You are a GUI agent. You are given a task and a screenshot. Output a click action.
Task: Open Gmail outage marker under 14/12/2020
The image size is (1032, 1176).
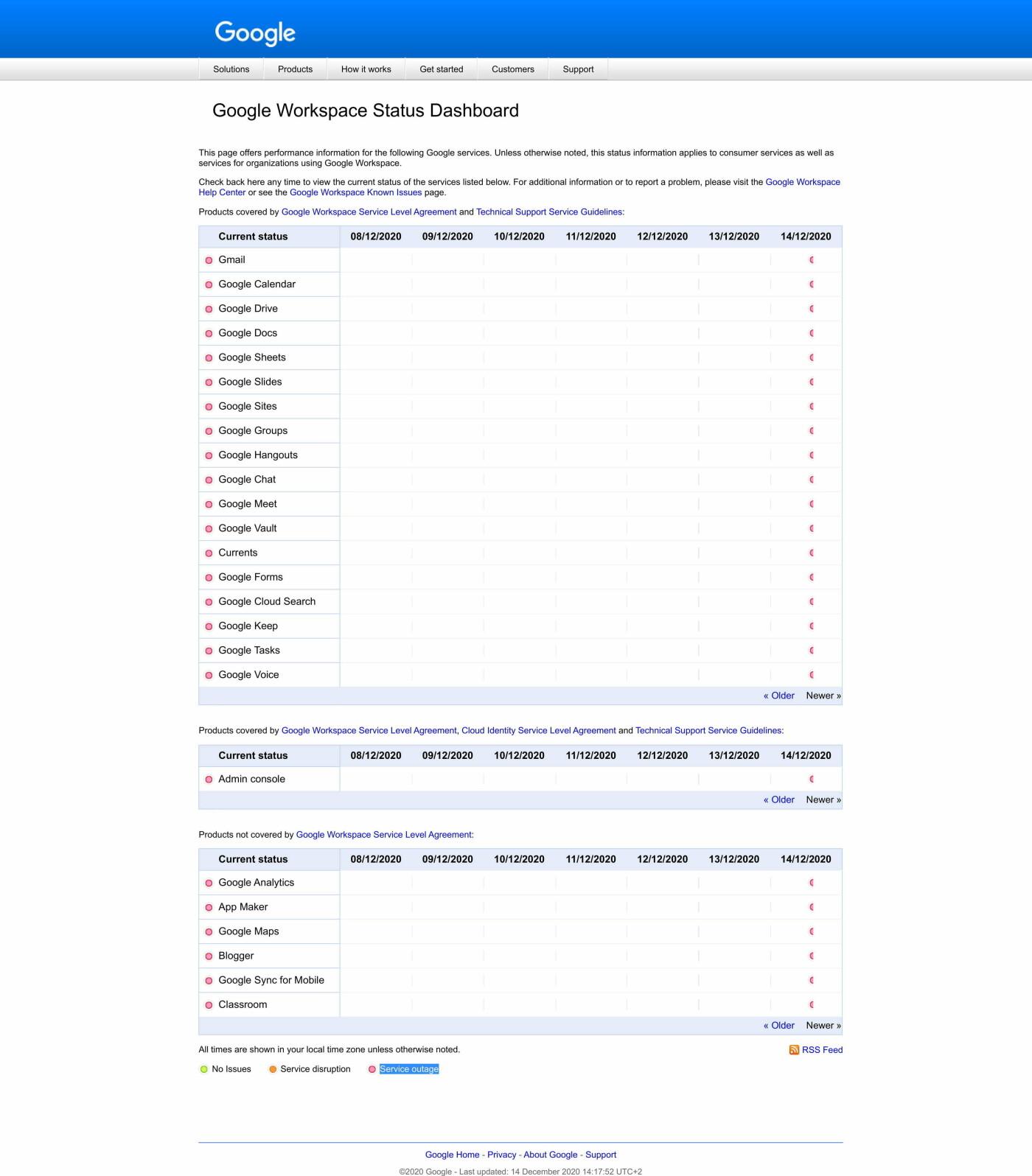coord(812,260)
